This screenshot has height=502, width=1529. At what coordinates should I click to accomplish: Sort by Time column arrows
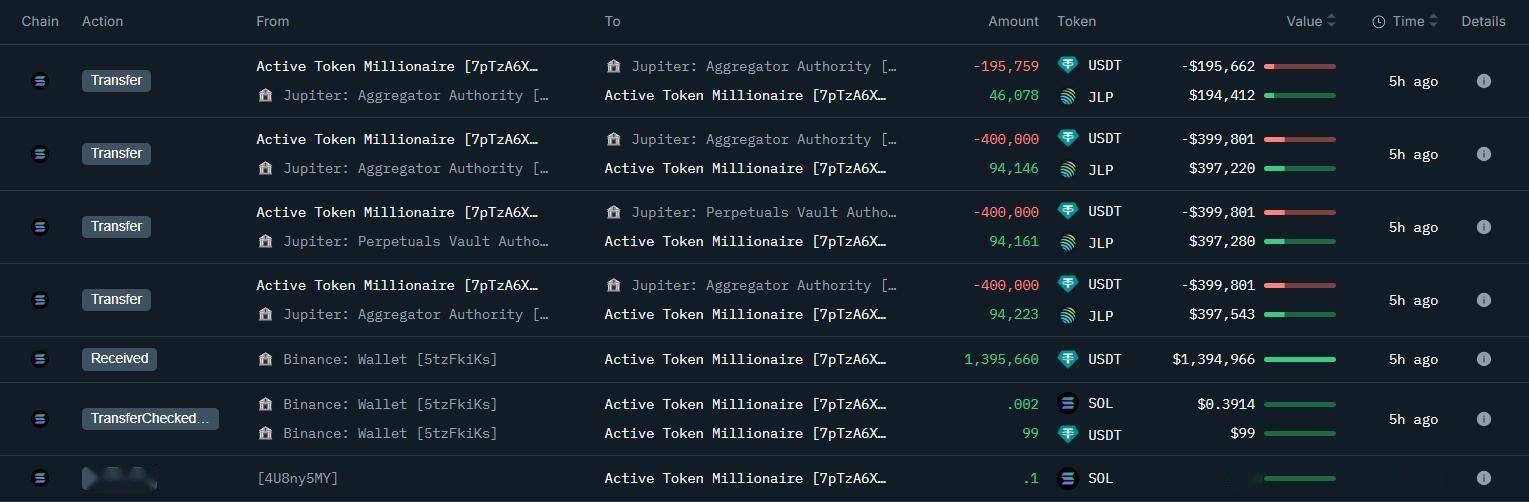point(1433,21)
